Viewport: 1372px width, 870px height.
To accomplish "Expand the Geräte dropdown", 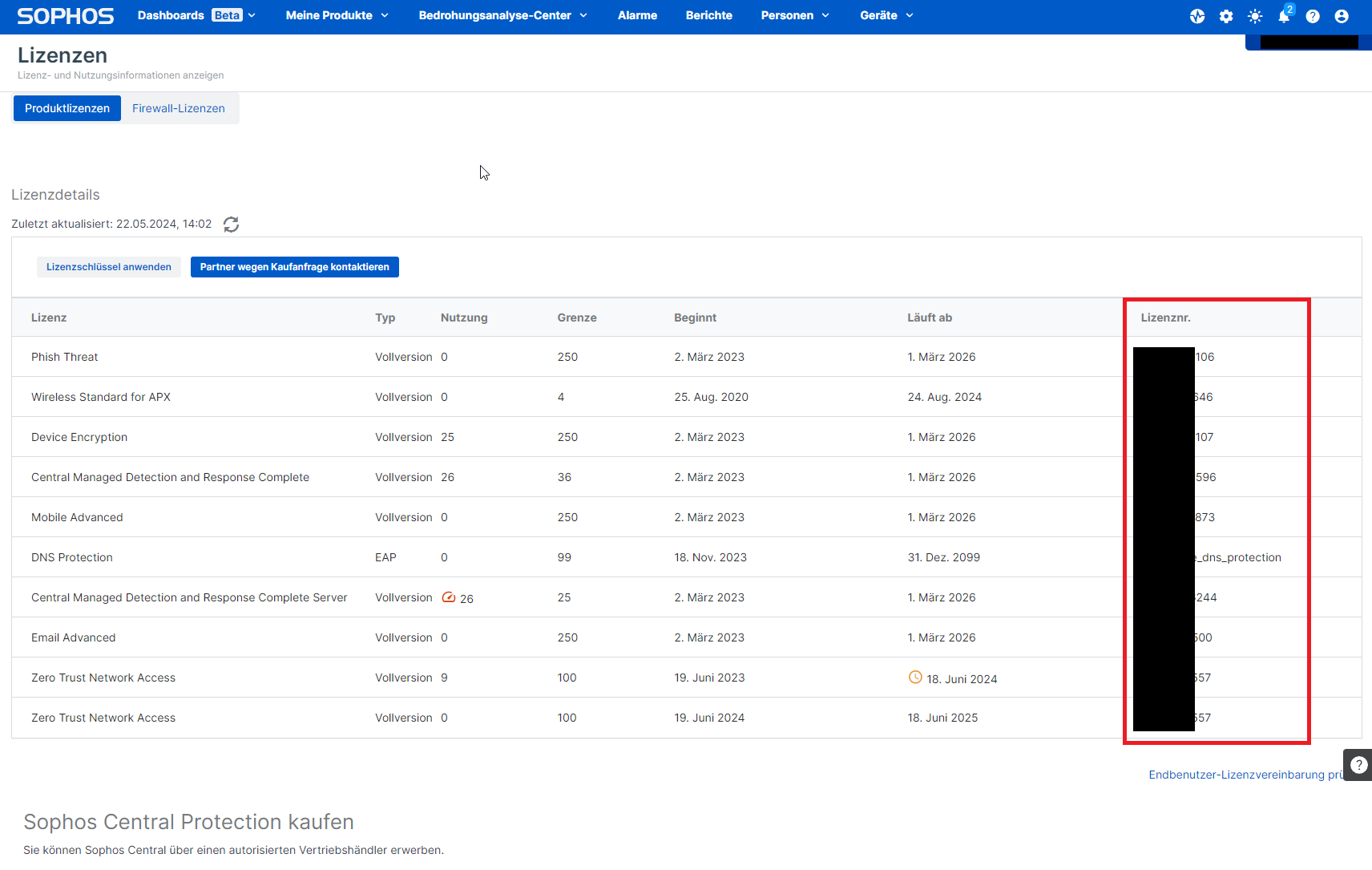I will (x=886, y=15).
